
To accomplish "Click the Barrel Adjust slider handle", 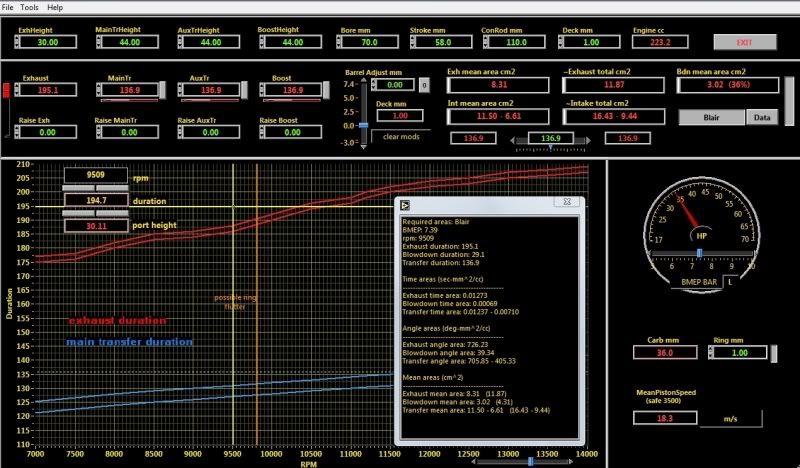I will [x=363, y=125].
